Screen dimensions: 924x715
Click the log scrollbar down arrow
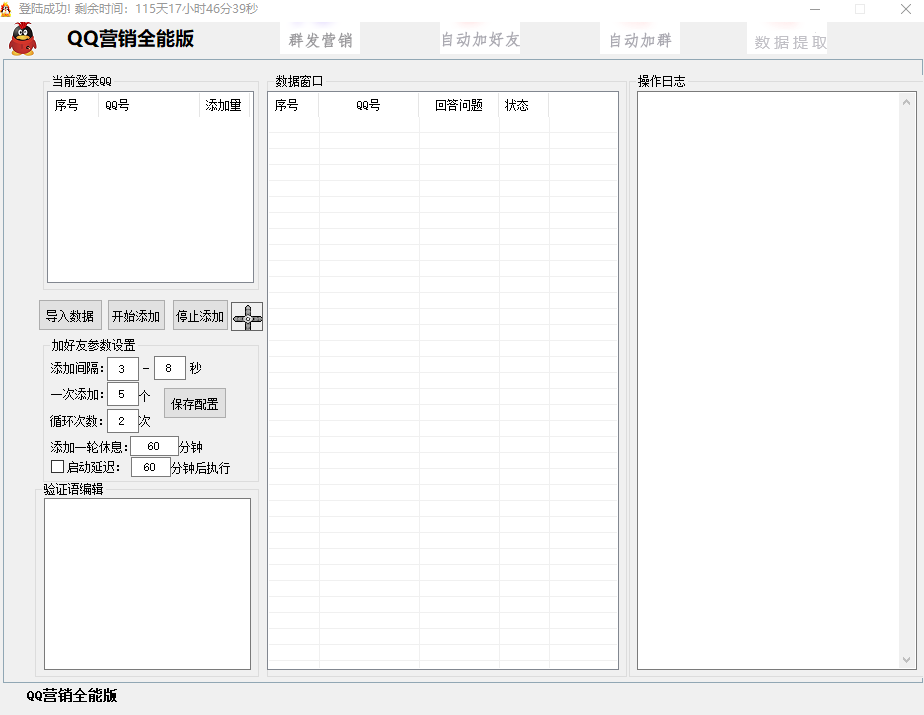click(x=907, y=660)
